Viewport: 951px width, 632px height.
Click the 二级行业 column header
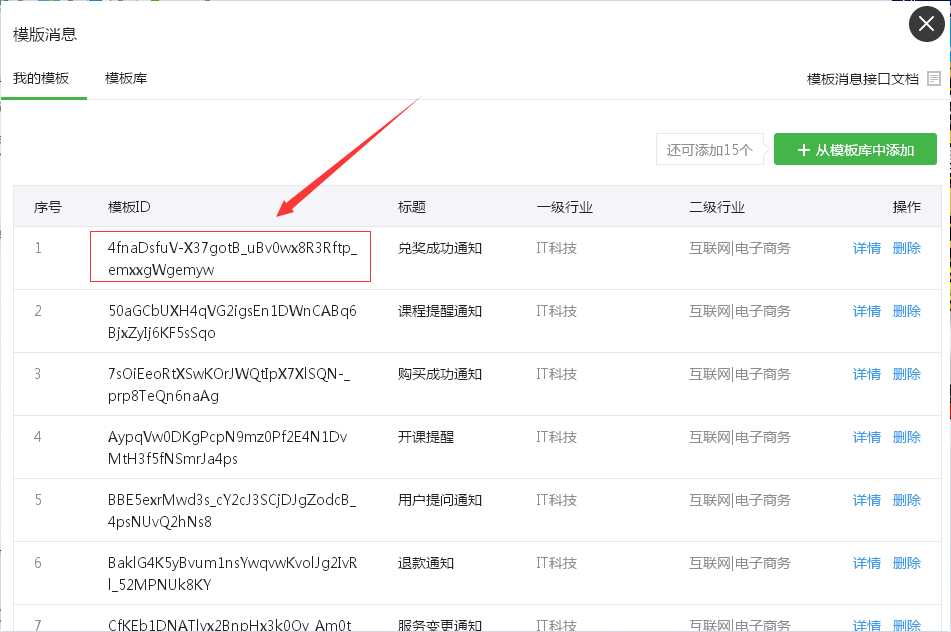[716, 207]
